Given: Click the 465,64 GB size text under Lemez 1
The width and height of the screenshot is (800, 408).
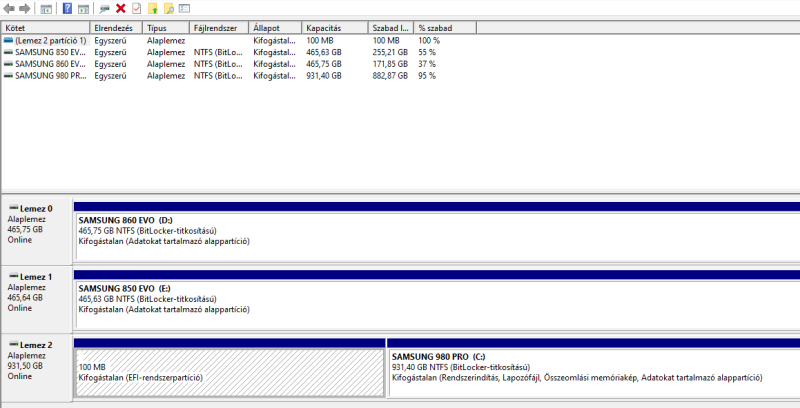Looking at the screenshot, I should coord(25,297).
